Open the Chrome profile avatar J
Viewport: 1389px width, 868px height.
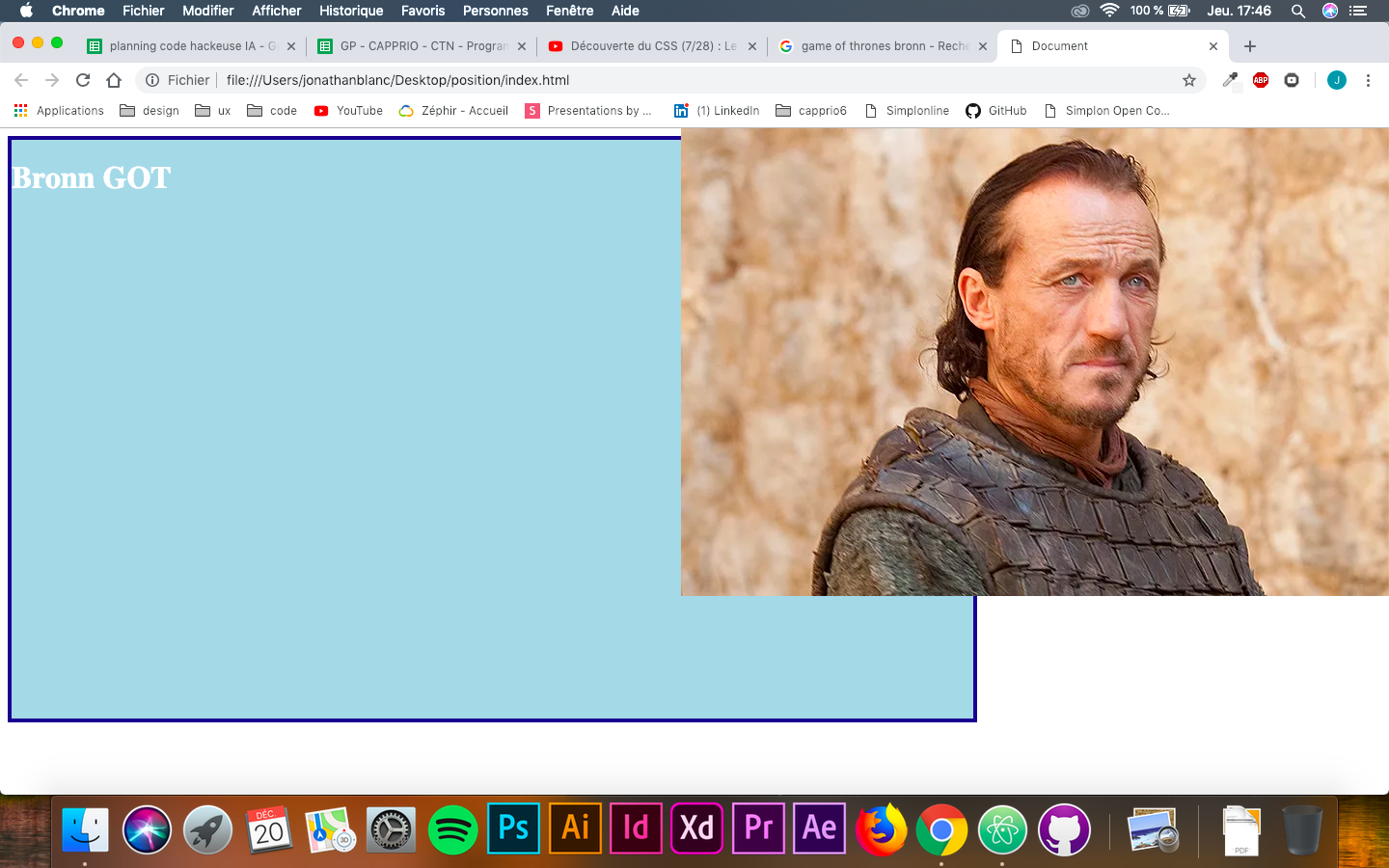point(1336,80)
